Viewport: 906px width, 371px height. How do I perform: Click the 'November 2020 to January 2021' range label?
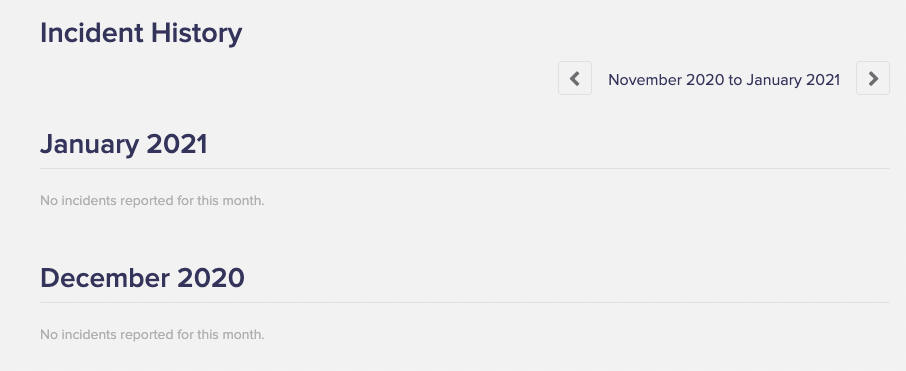[x=724, y=80]
